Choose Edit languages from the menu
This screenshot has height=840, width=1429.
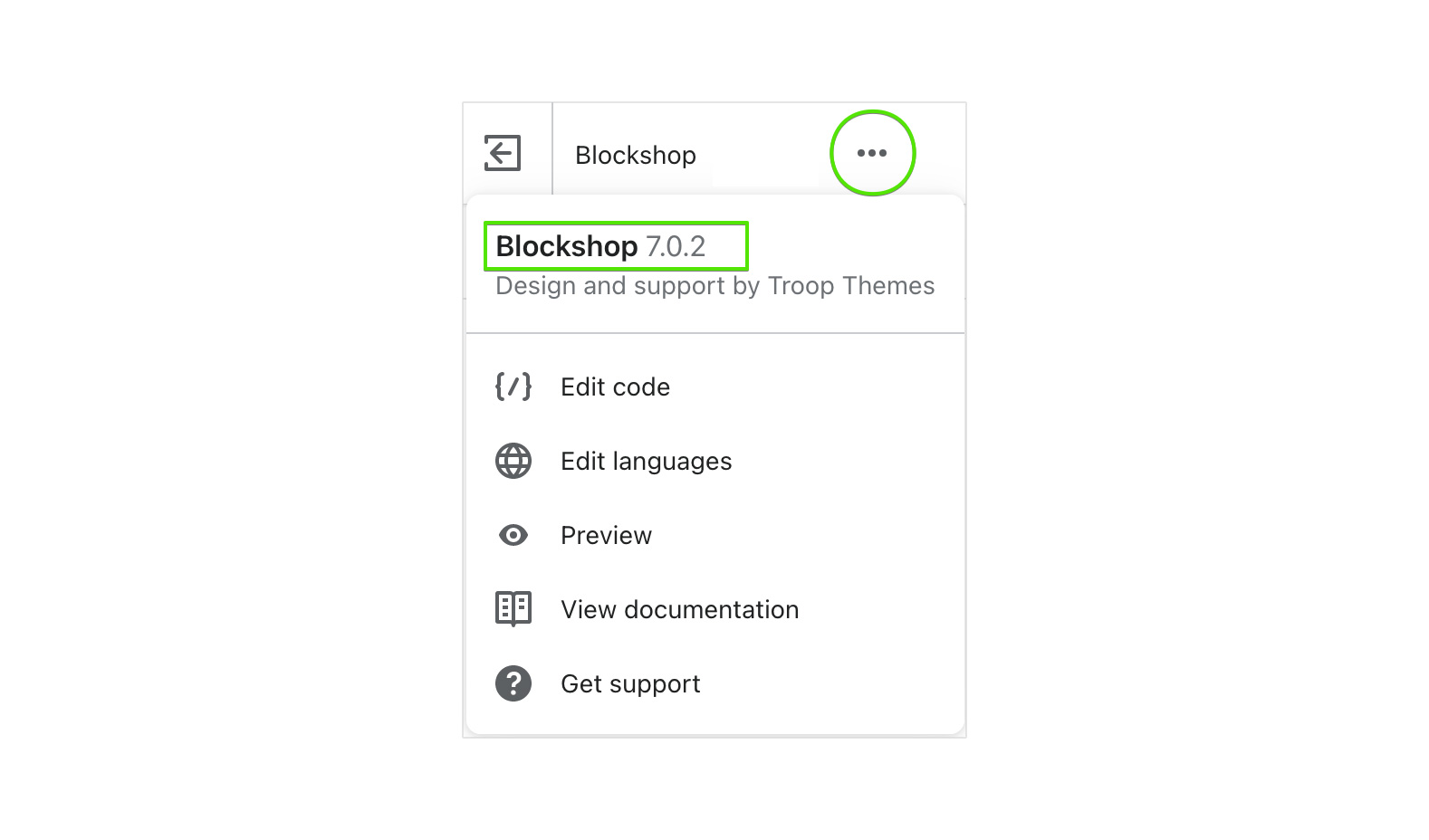(715, 461)
